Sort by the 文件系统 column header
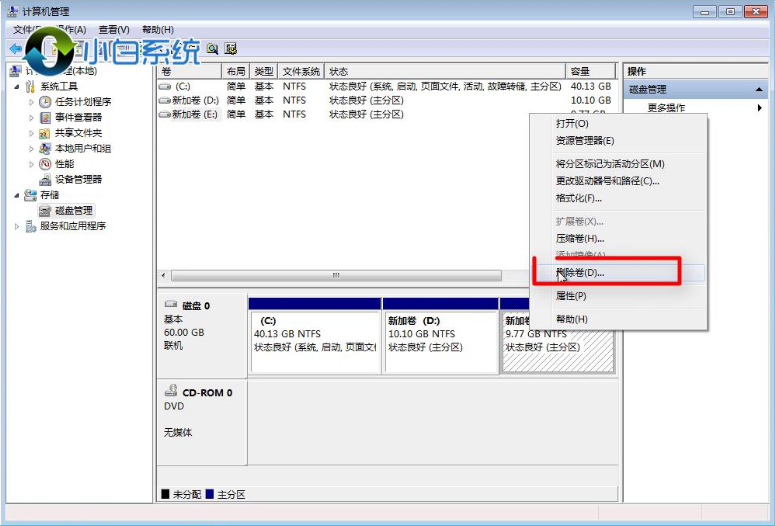The image size is (775, 526). pos(301,72)
